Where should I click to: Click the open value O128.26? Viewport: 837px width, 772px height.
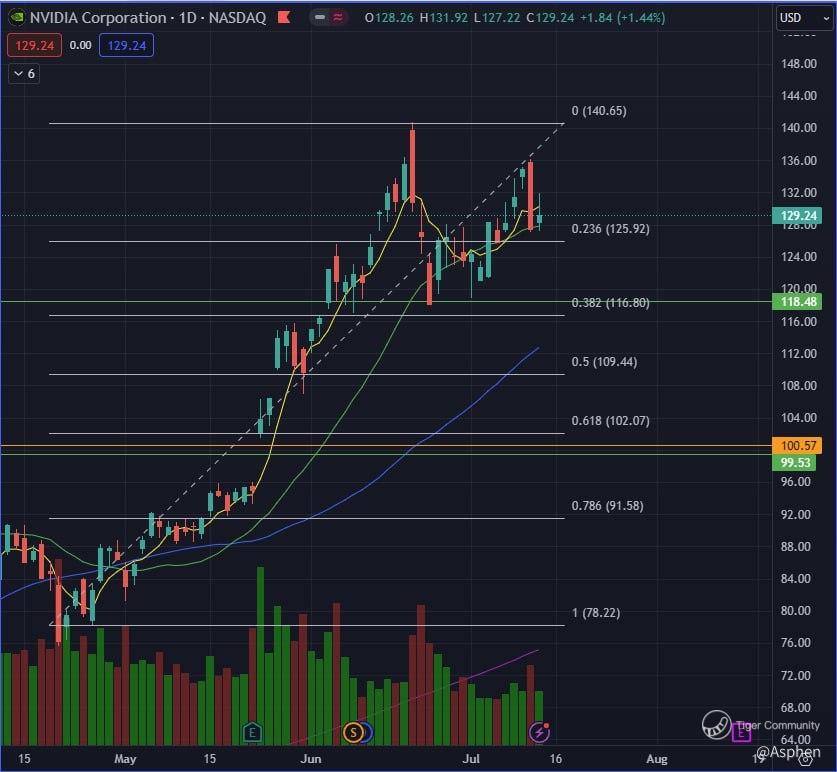point(389,18)
